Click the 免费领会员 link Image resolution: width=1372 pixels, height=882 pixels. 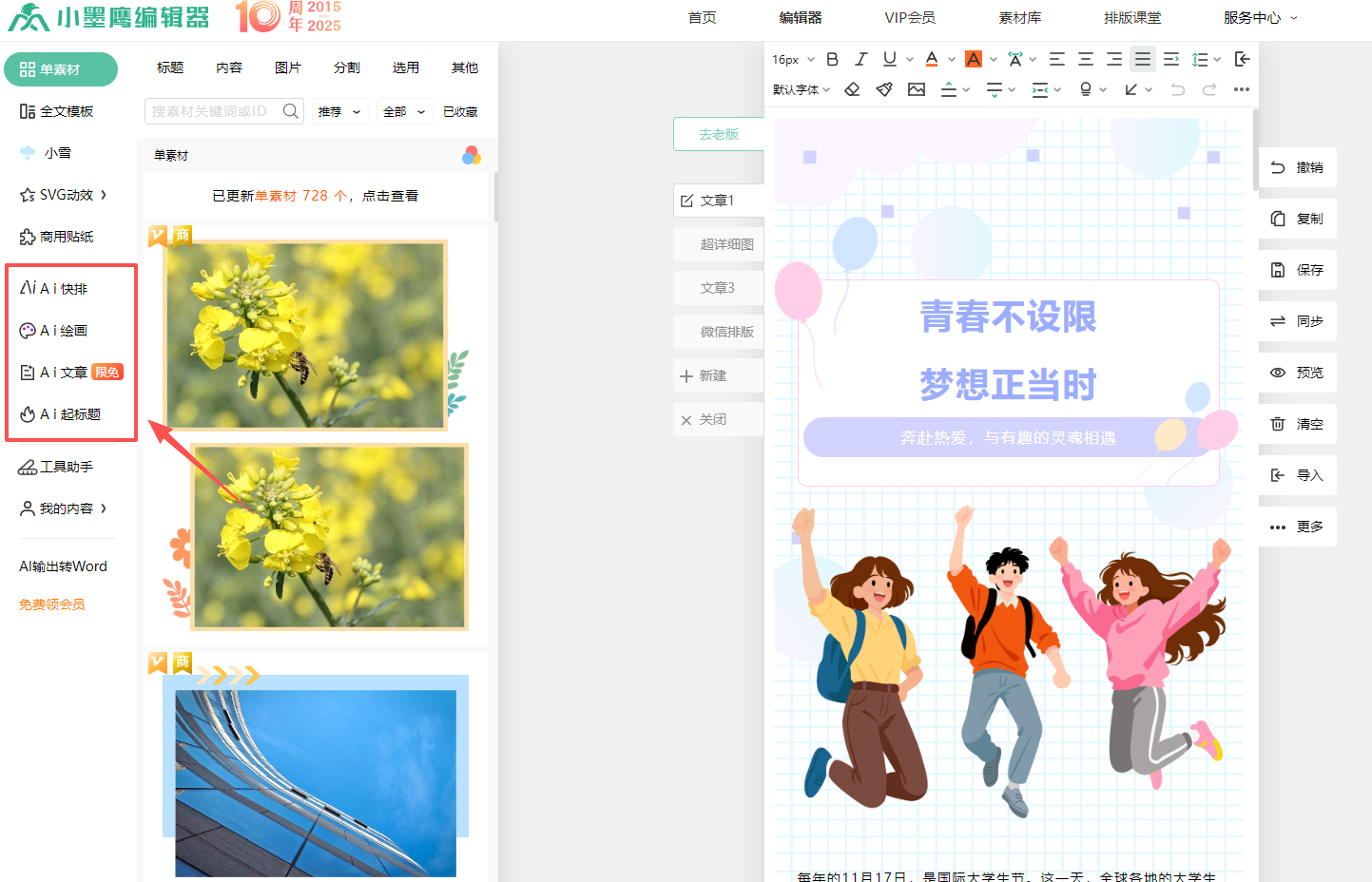(x=52, y=604)
